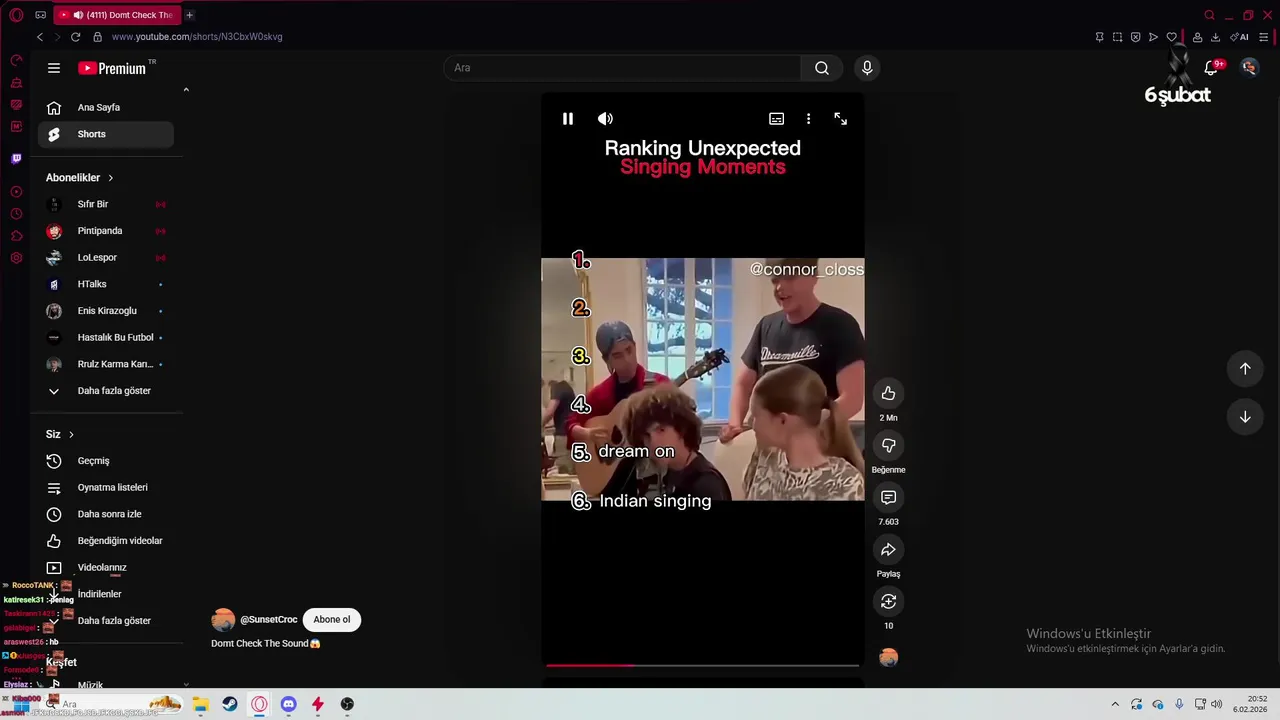This screenshot has height=720, width=1280.
Task: Open the LoLespor subscription
Action: click(x=106, y=257)
